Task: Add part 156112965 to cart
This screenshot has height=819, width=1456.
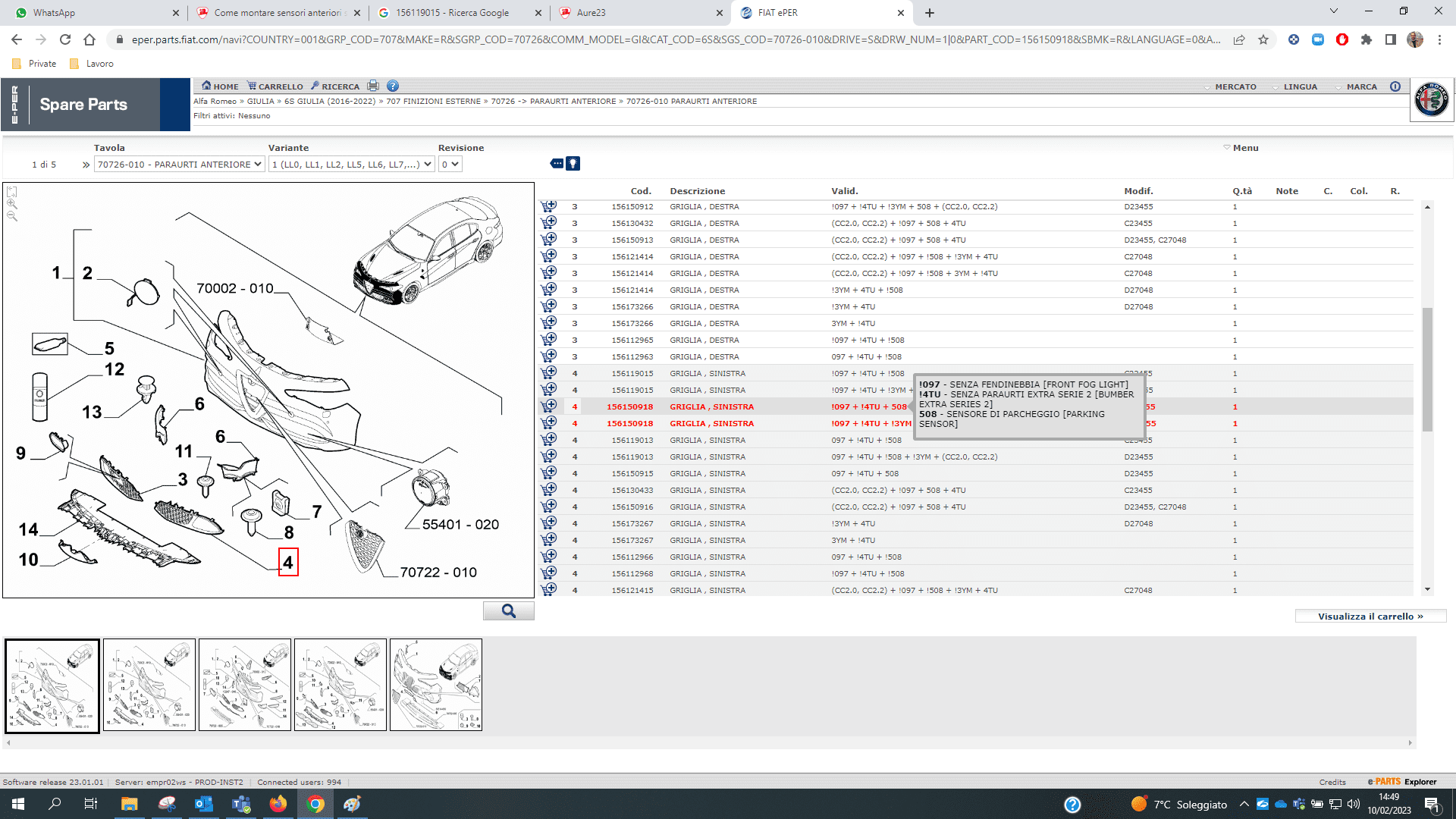Action: [x=548, y=340]
